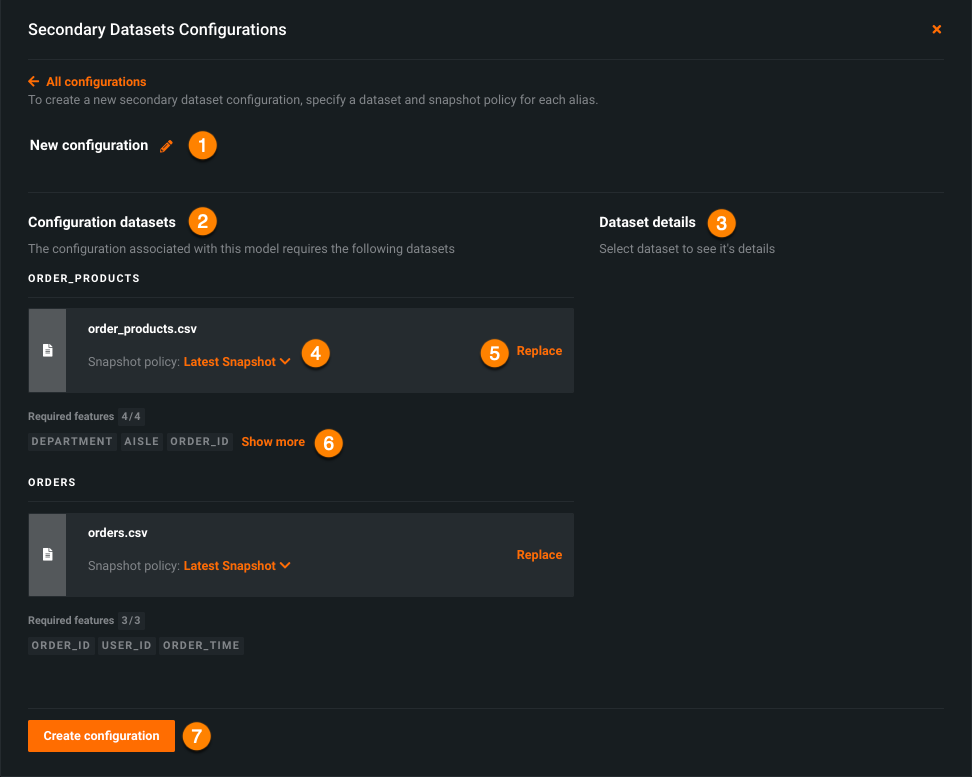The image size is (972, 777).
Task: Open Latest Snapshot dropdown for orders.csv
Action: (237, 566)
